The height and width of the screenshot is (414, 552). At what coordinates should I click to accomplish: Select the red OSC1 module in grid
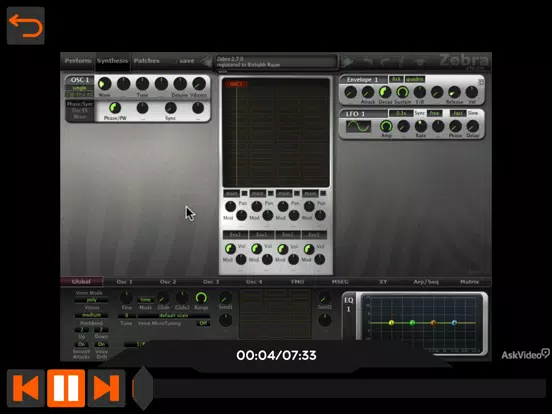236,84
